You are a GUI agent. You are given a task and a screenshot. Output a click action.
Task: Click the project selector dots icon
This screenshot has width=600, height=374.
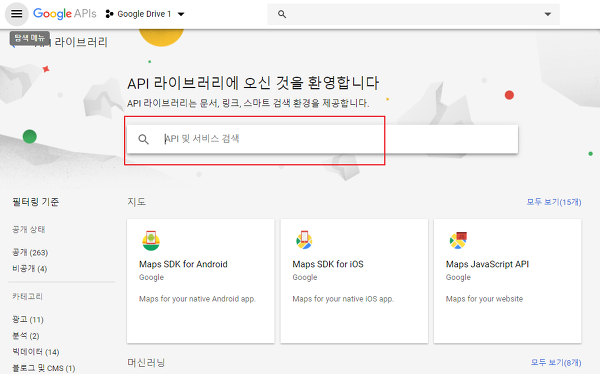click(109, 14)
